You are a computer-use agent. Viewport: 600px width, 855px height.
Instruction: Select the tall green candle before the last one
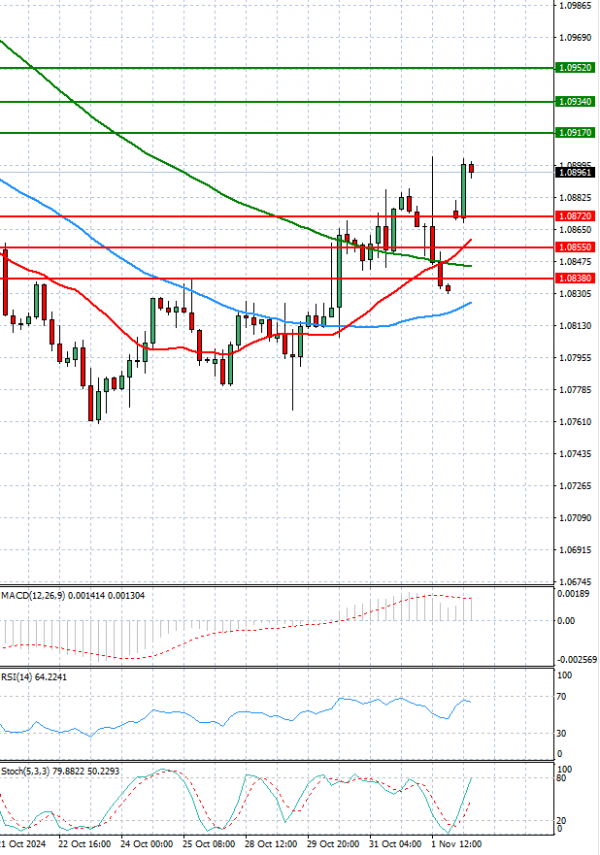tap(464, 190)
